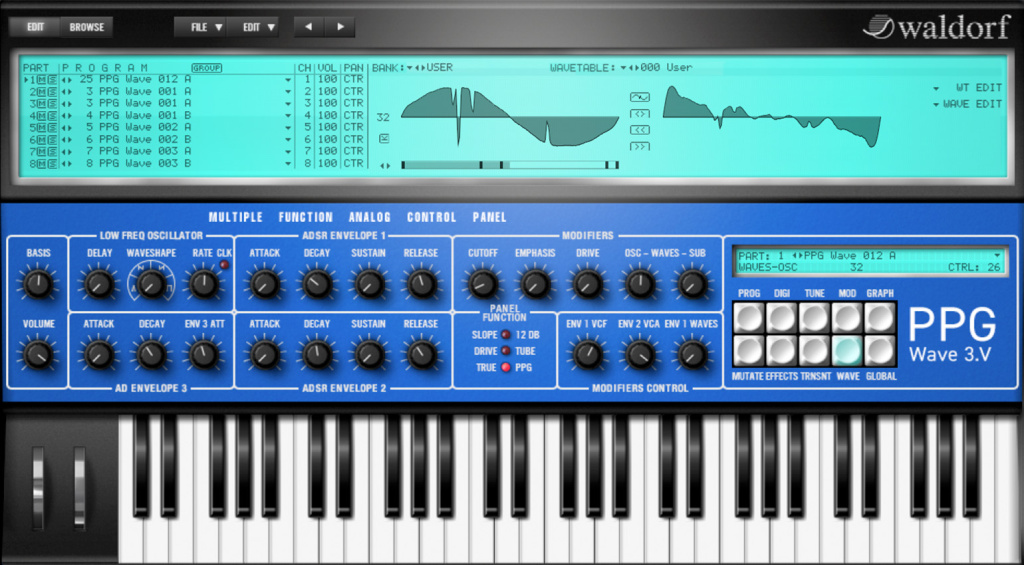Open the EDIT dropdown menu beside FILE
This screenshot has height=565, width=1024.
tap(257, 27)
